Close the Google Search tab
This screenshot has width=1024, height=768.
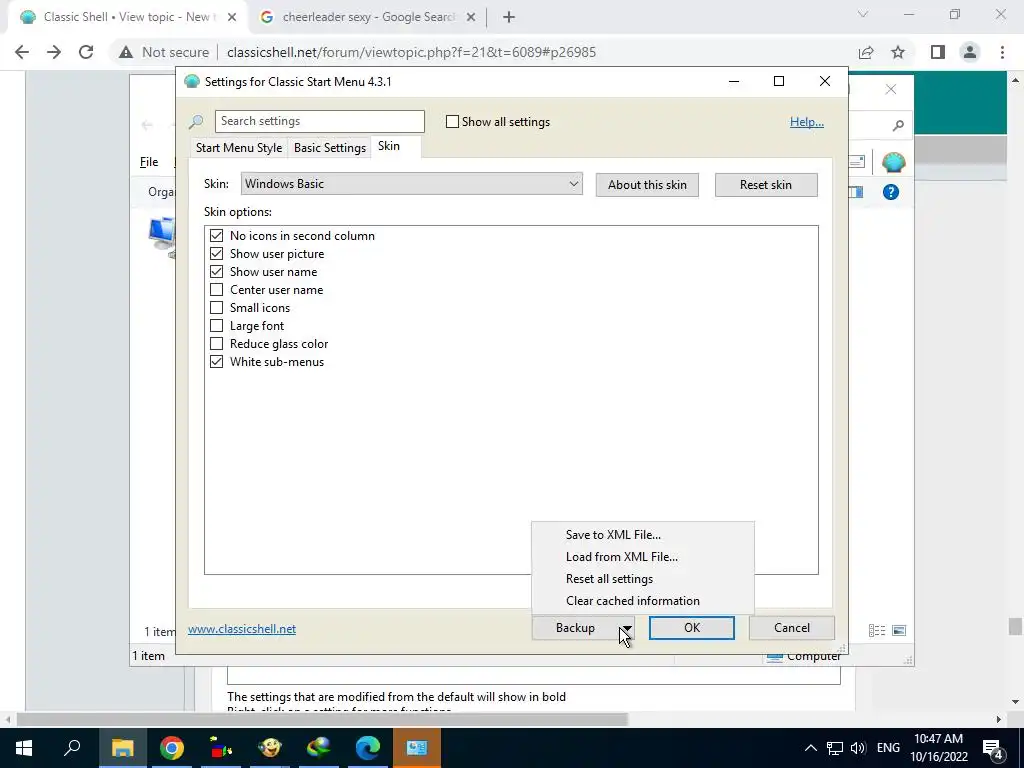[471, 17]
